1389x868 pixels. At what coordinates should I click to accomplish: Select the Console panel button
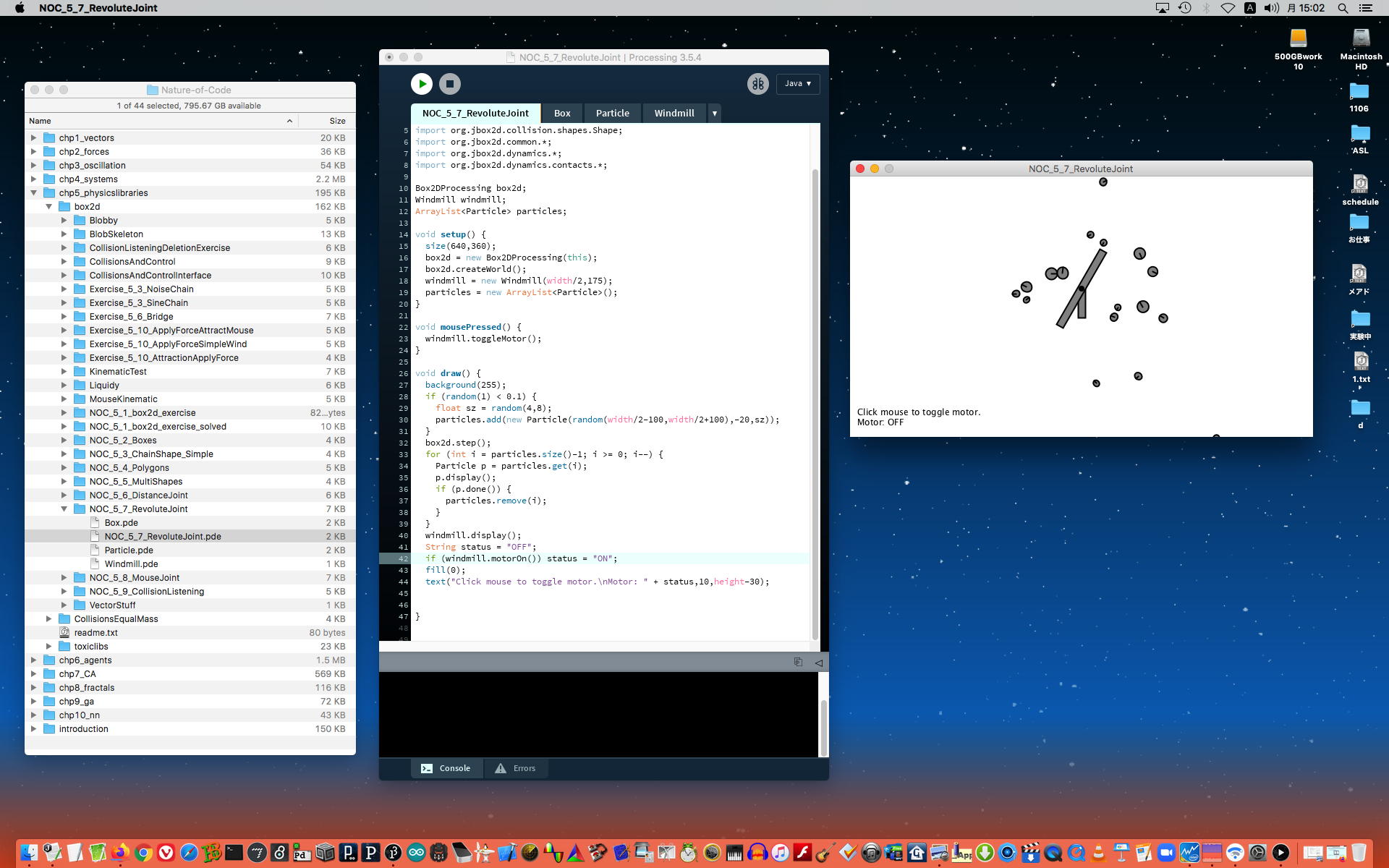446,768
